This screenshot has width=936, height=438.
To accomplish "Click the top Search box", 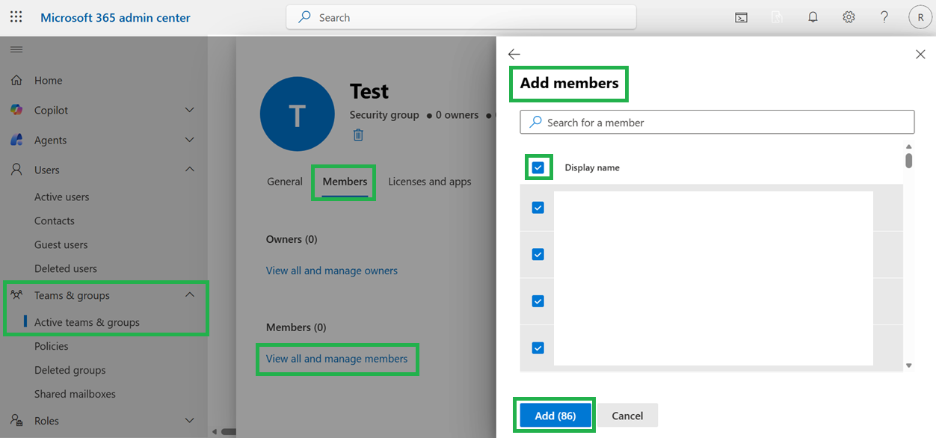I will pos(461,17).
